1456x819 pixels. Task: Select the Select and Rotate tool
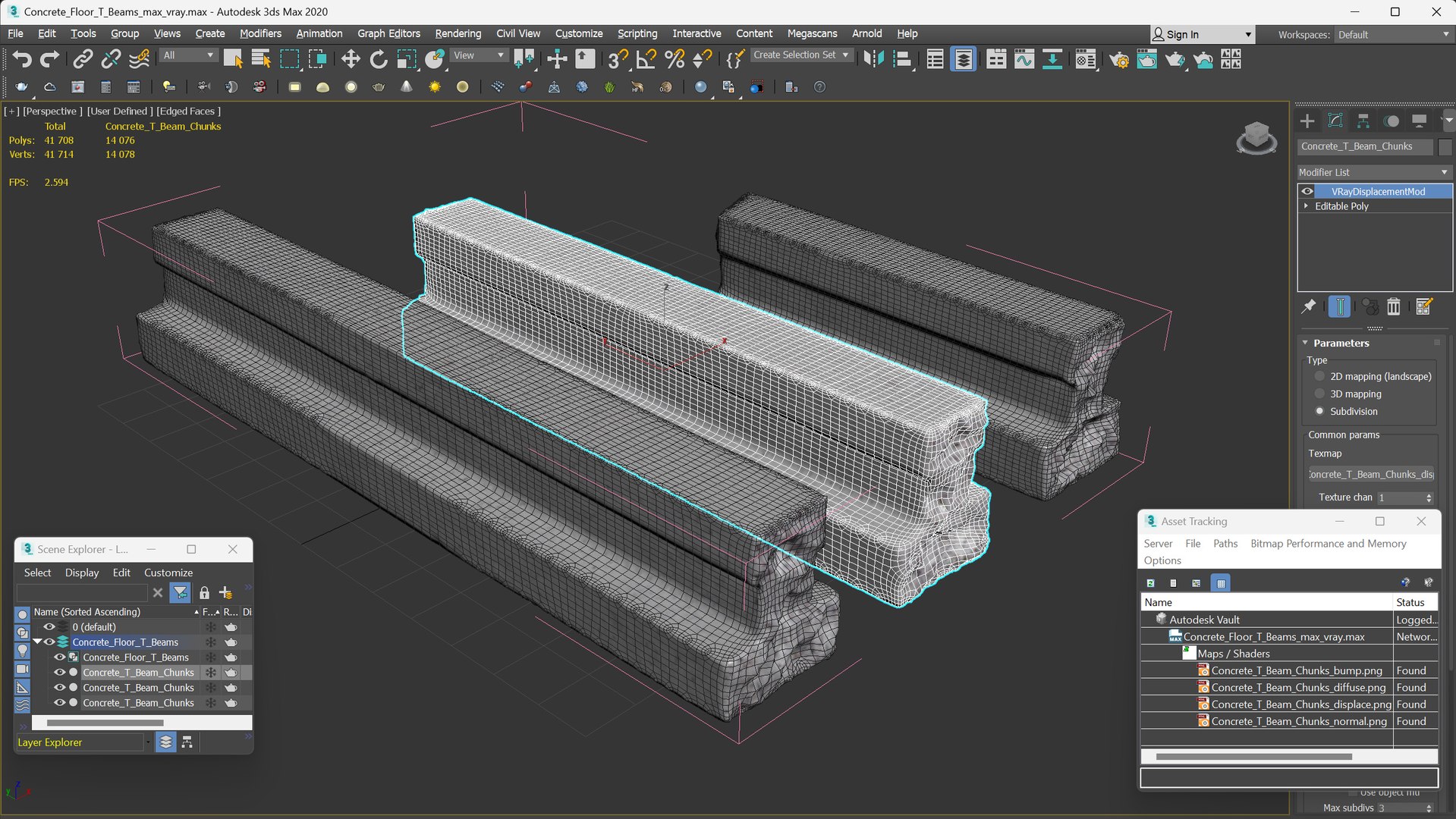(378, 59)
